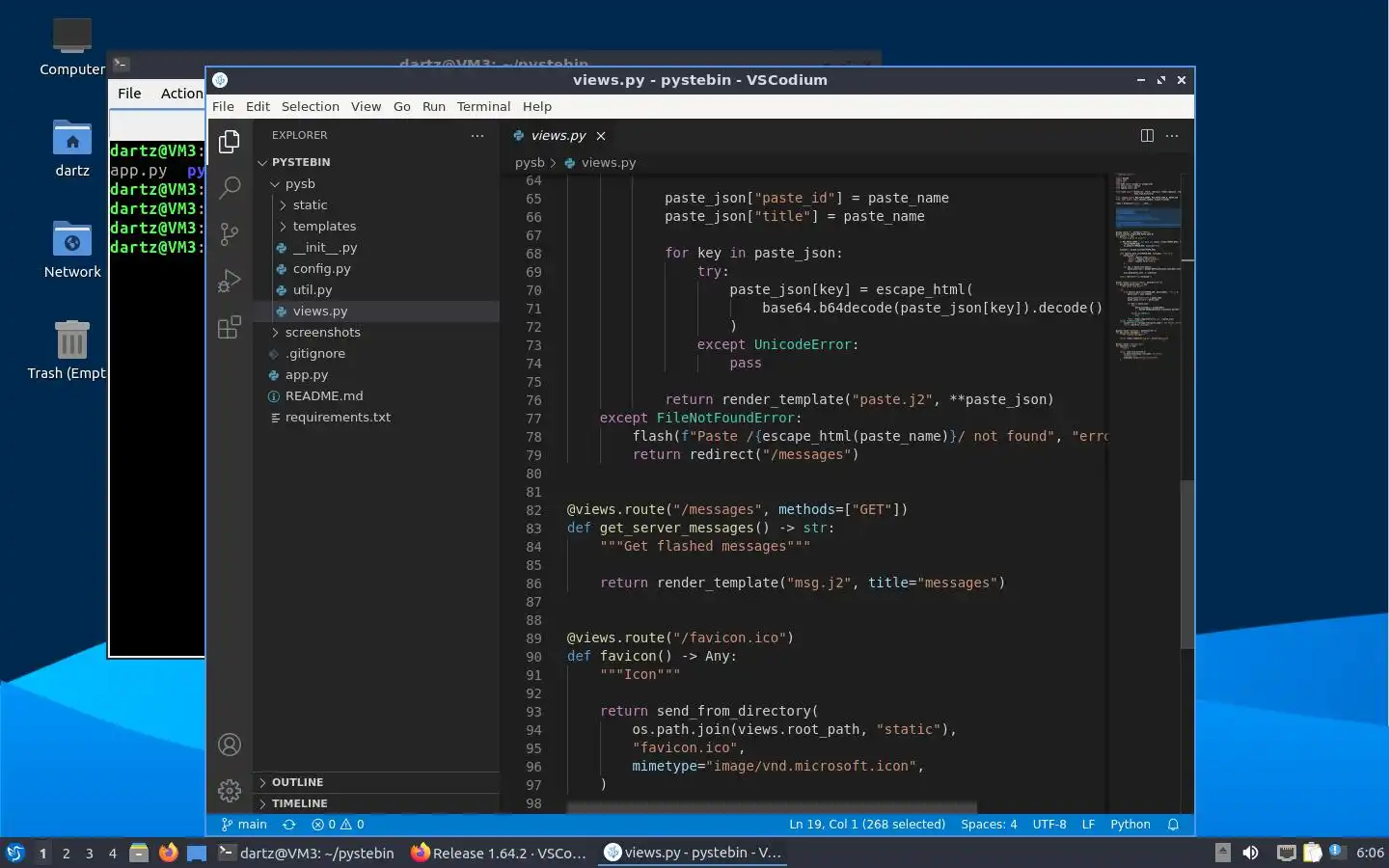The width and height of the screenshot is (1389, 868).
Task: Select the views.py editor tab
Action: pos(559,136)
